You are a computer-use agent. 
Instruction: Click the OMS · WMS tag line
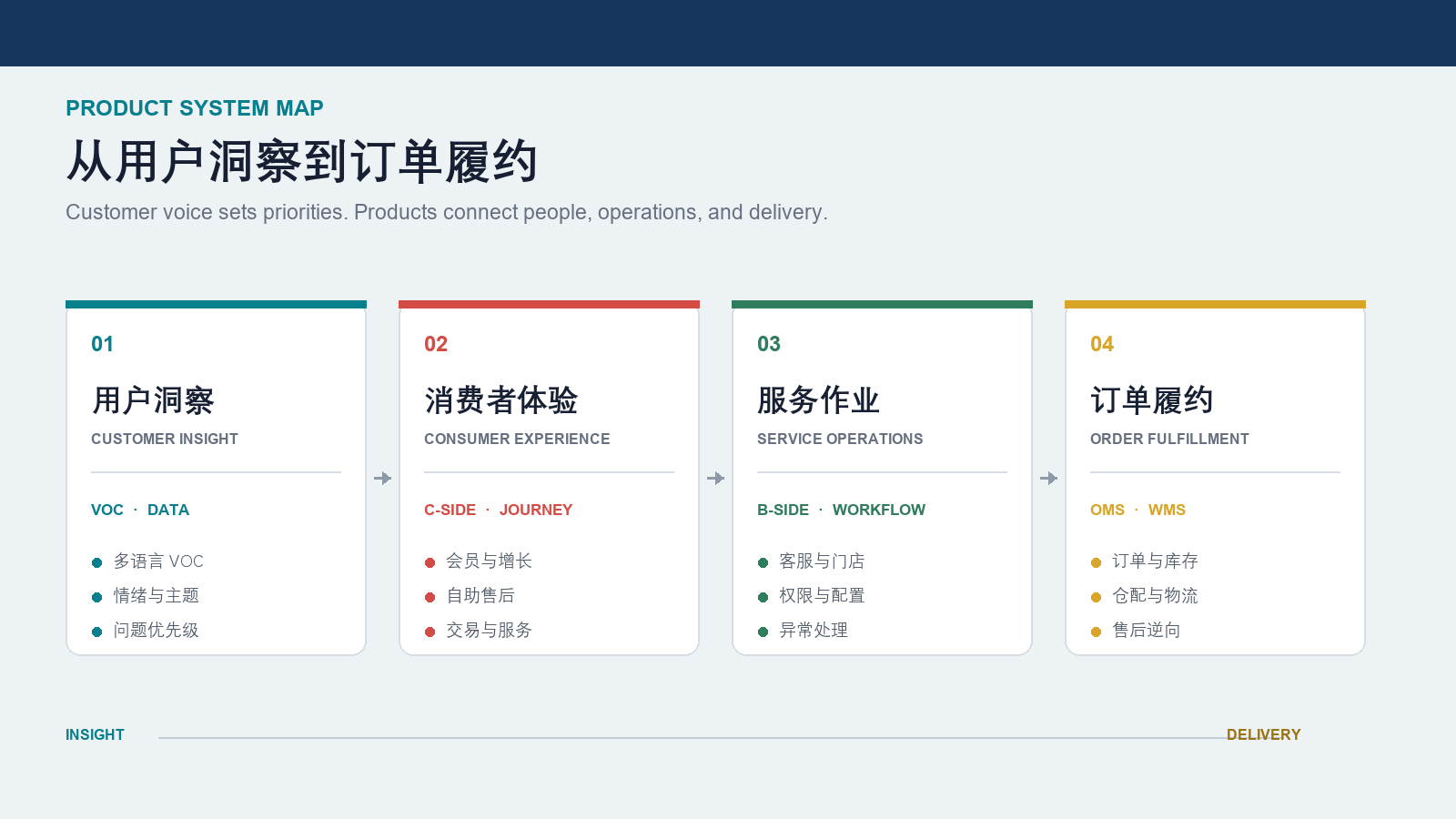click(1137, 510)
